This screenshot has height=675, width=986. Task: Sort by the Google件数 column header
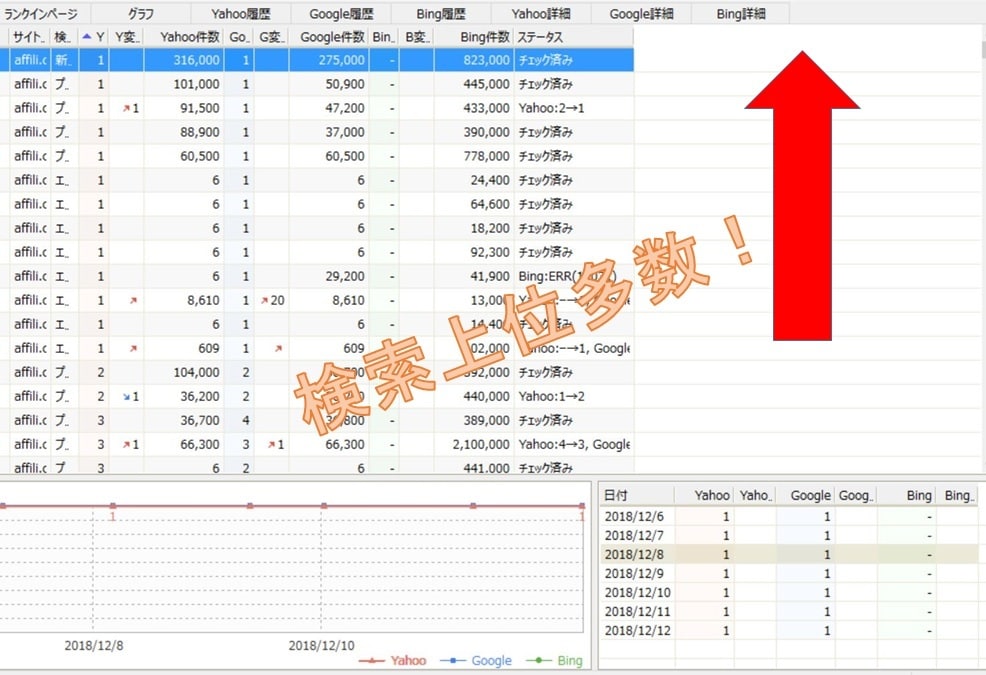click(328, 37)
